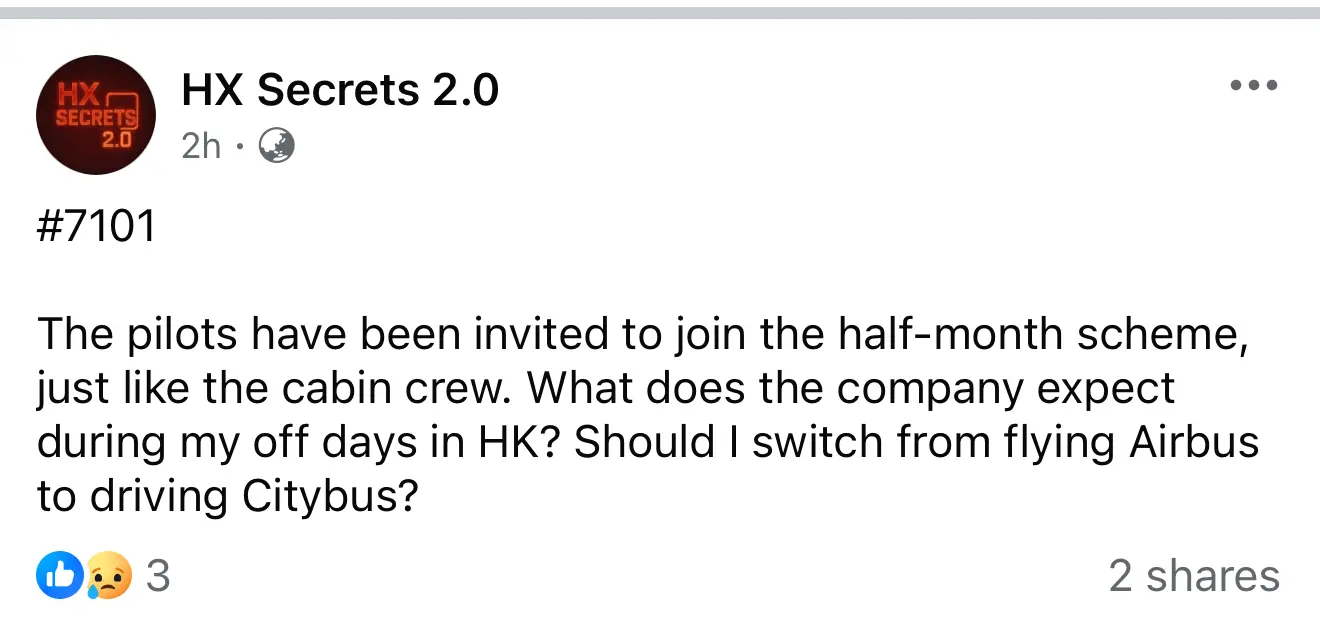Click the post text mentioning pilots
Viewport: 1320px width, 644px height.
(x=647, y=415)
